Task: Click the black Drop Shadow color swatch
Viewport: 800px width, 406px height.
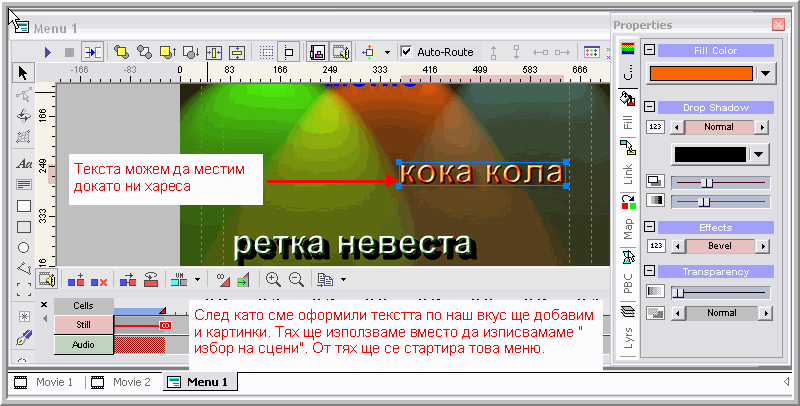Action: tap(711, 155)
